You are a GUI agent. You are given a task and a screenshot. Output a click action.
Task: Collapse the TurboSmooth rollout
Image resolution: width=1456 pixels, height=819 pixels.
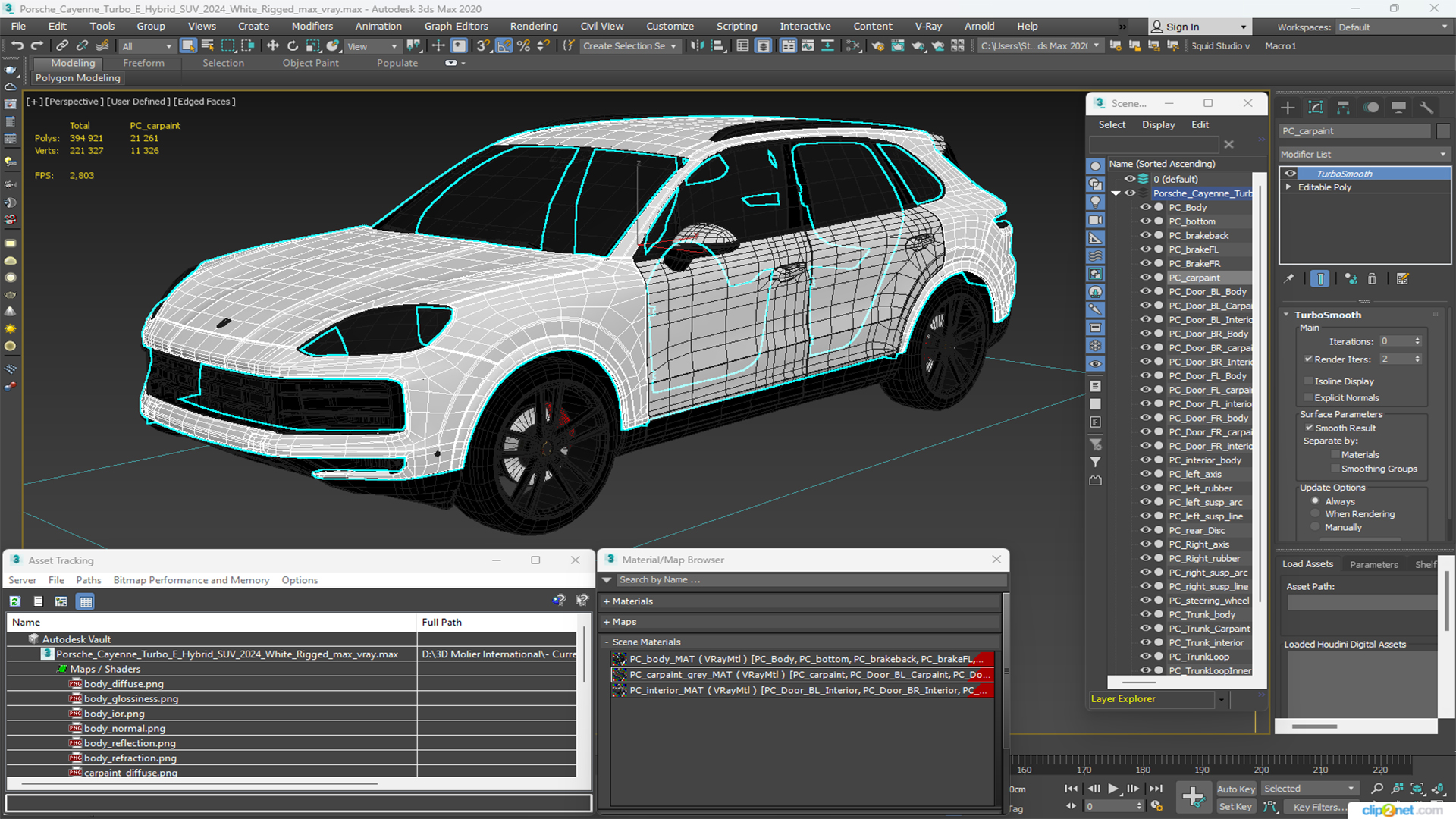click(1286, 315)
